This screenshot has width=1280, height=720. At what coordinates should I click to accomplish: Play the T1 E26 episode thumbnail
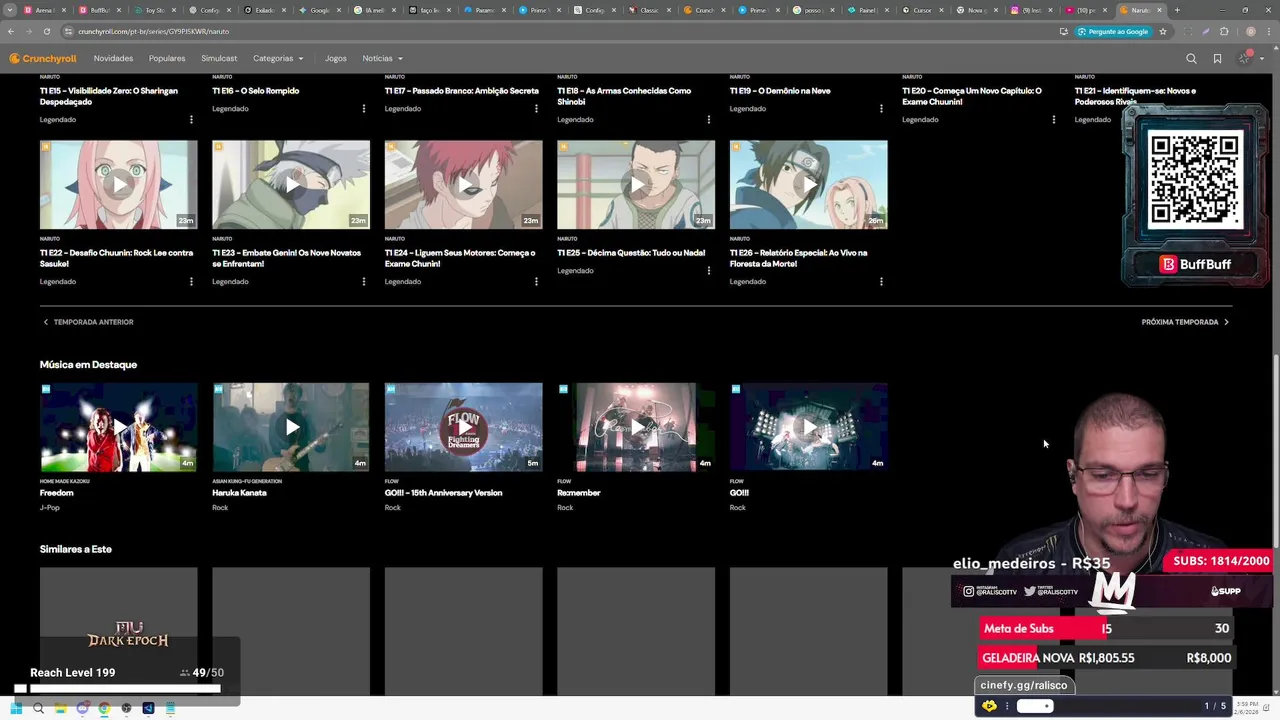(809, 185)
